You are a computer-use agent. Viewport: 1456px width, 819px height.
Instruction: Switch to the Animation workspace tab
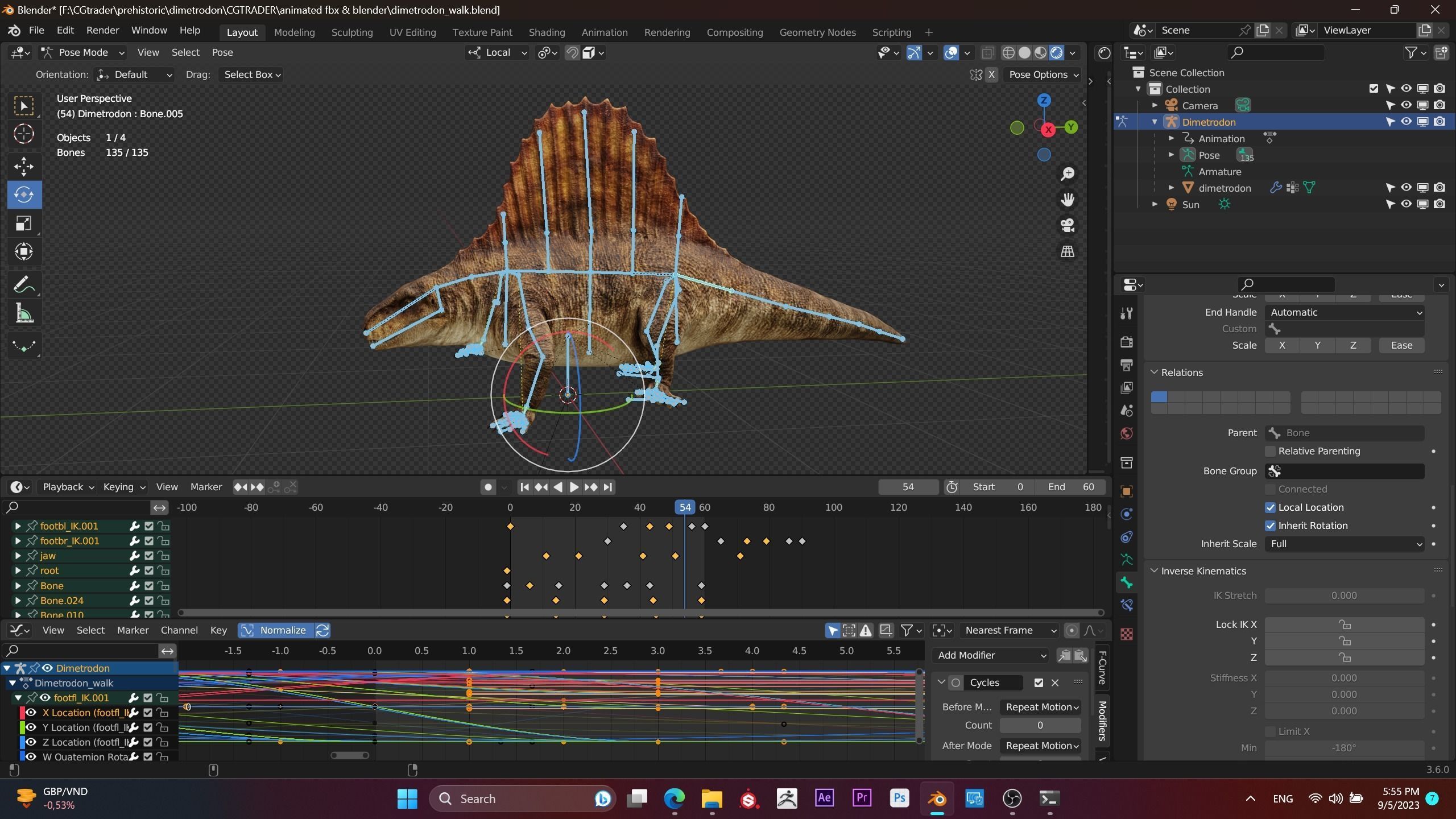[604, 32]
